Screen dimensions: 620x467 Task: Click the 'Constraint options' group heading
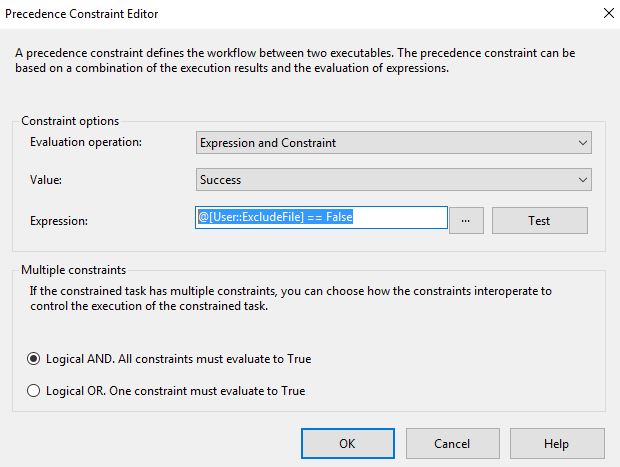point(70,121)
